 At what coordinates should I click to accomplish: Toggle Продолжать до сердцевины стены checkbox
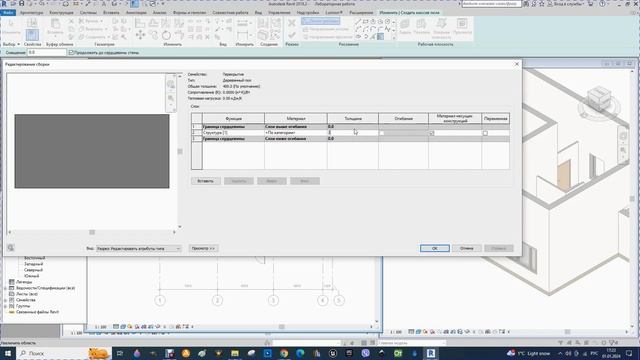pos(71,53)
